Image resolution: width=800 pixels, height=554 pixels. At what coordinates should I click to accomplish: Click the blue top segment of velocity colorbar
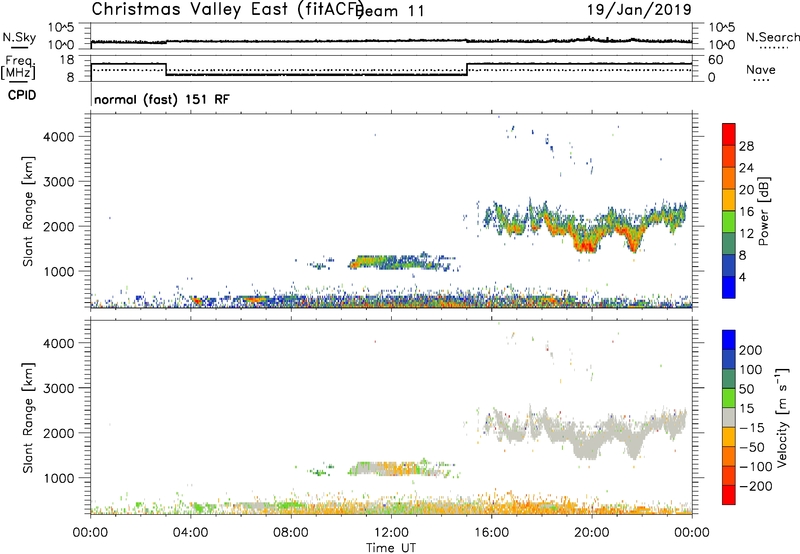pyautogui.click(x=729, y=340)
